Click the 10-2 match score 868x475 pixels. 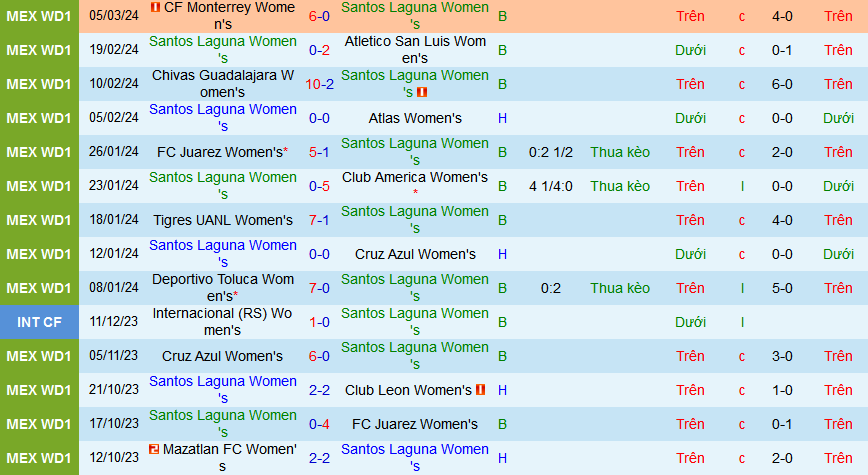click(x=320, y=84)
